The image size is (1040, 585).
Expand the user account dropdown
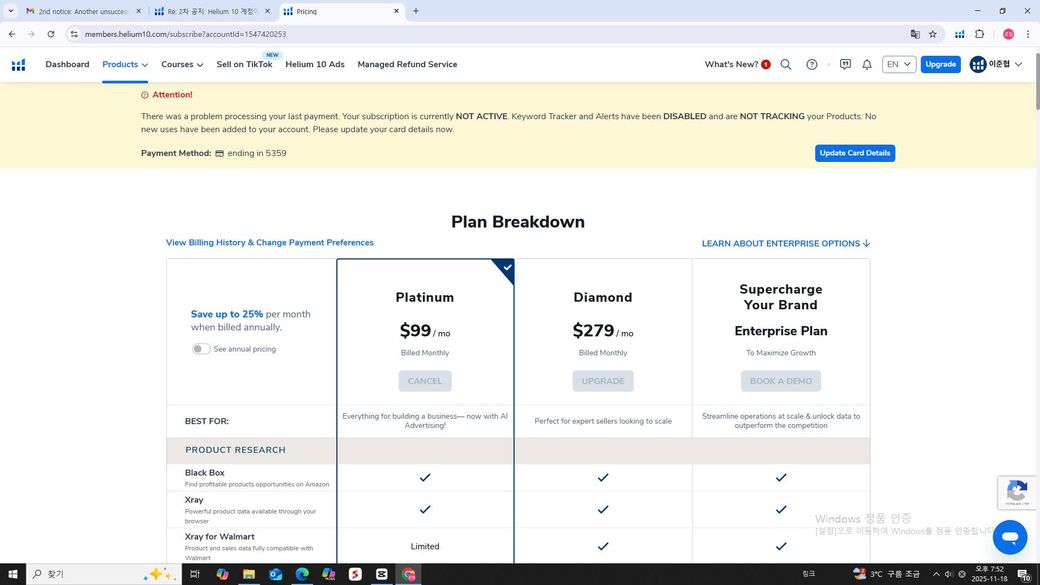coord(996,64)
